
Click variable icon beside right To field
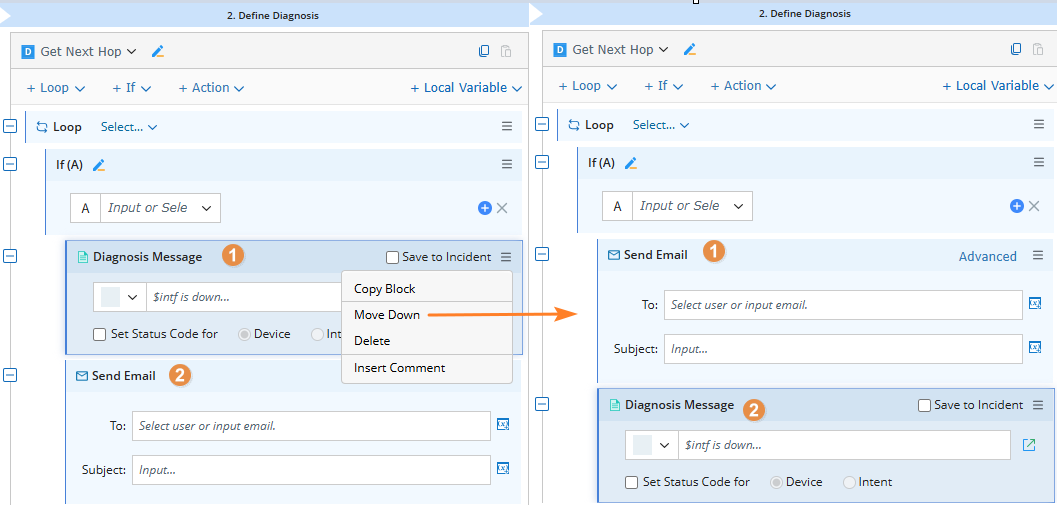(x=1035, y=304)
